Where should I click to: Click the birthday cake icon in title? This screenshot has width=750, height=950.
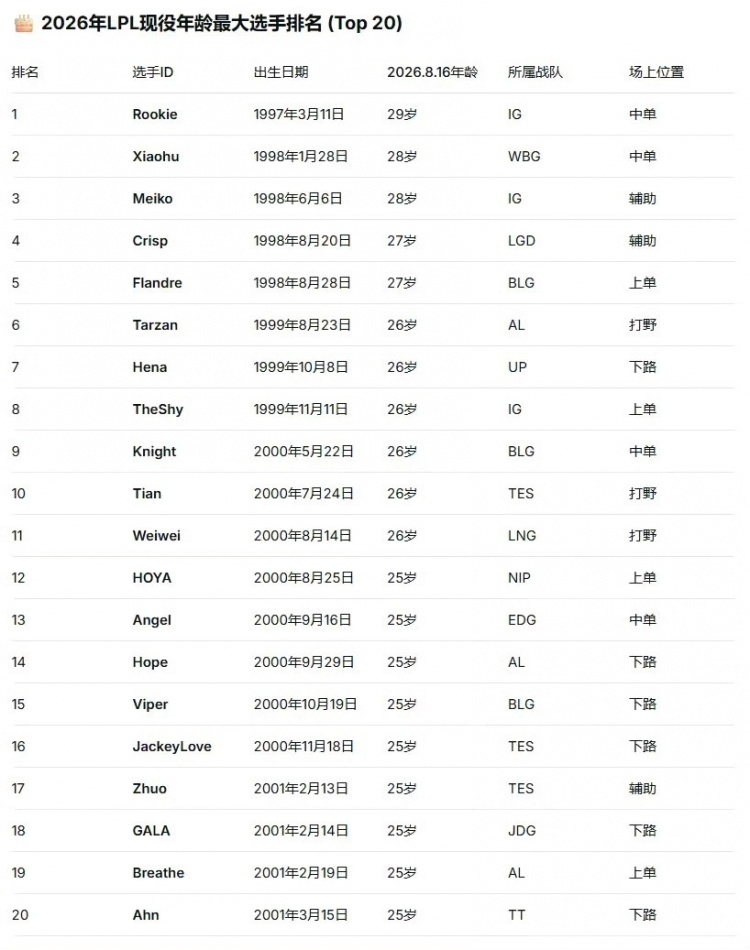point(24,24)
